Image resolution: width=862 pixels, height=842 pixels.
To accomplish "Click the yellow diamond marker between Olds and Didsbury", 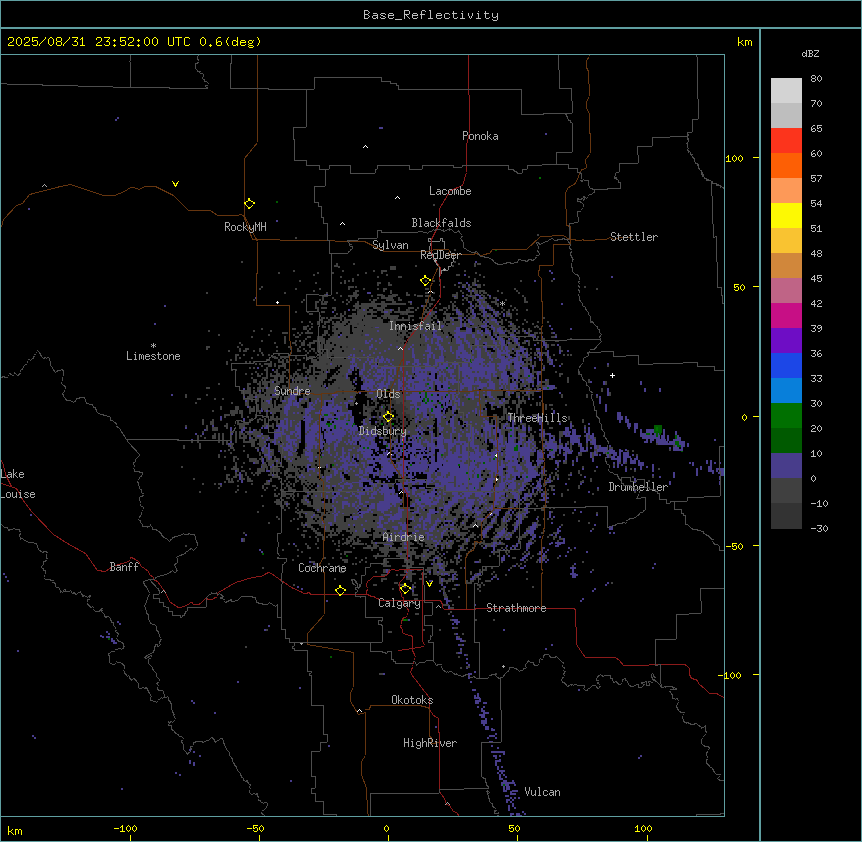I will 388,417.
